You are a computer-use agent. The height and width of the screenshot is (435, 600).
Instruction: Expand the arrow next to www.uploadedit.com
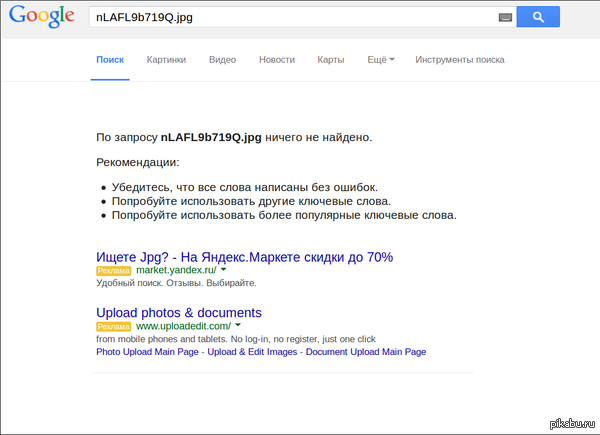click(238, 326)
